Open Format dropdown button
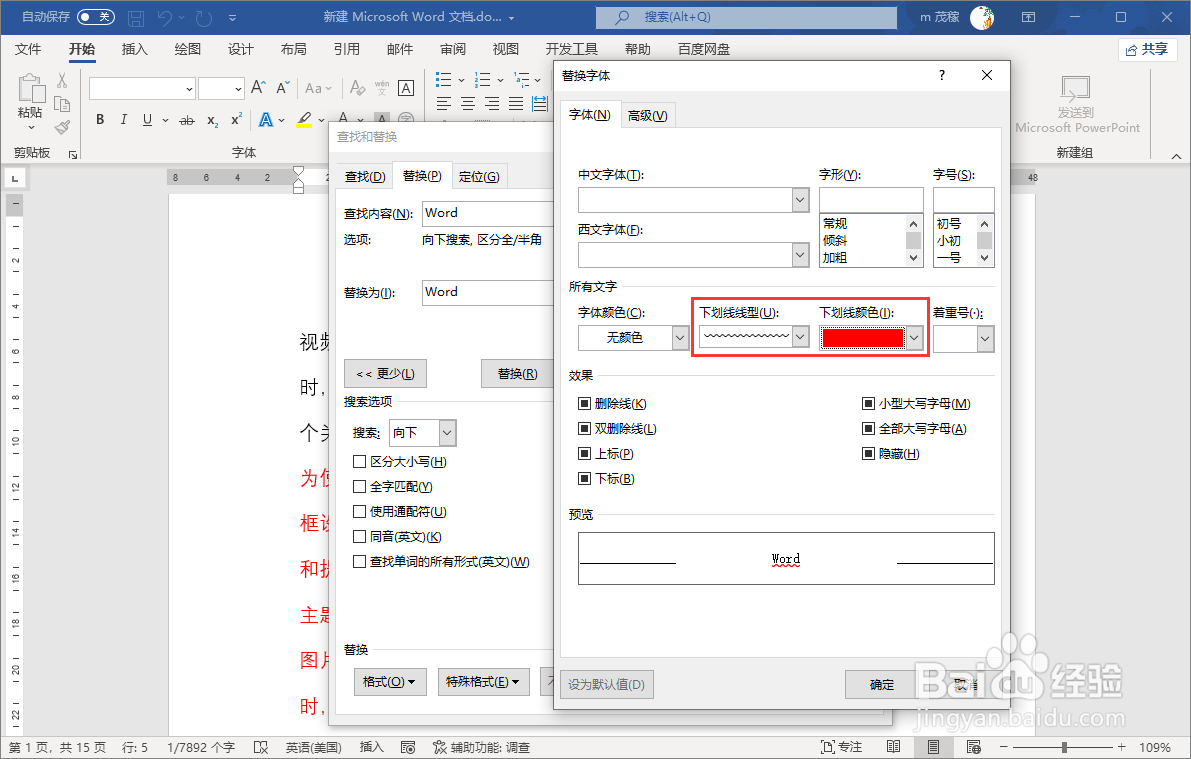The height and width of the screenshot is (759, 1191). point(390,682)
